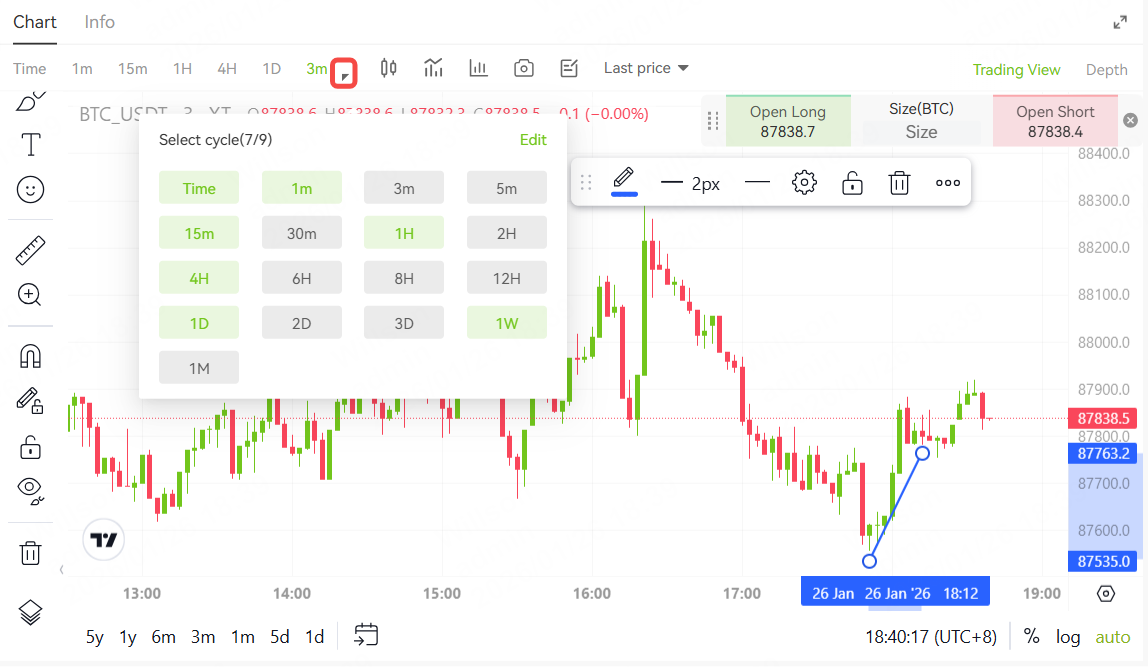Click the Size input field
Screen dimensions: 1148x667
pyautogui.click(x=921, y=132)
